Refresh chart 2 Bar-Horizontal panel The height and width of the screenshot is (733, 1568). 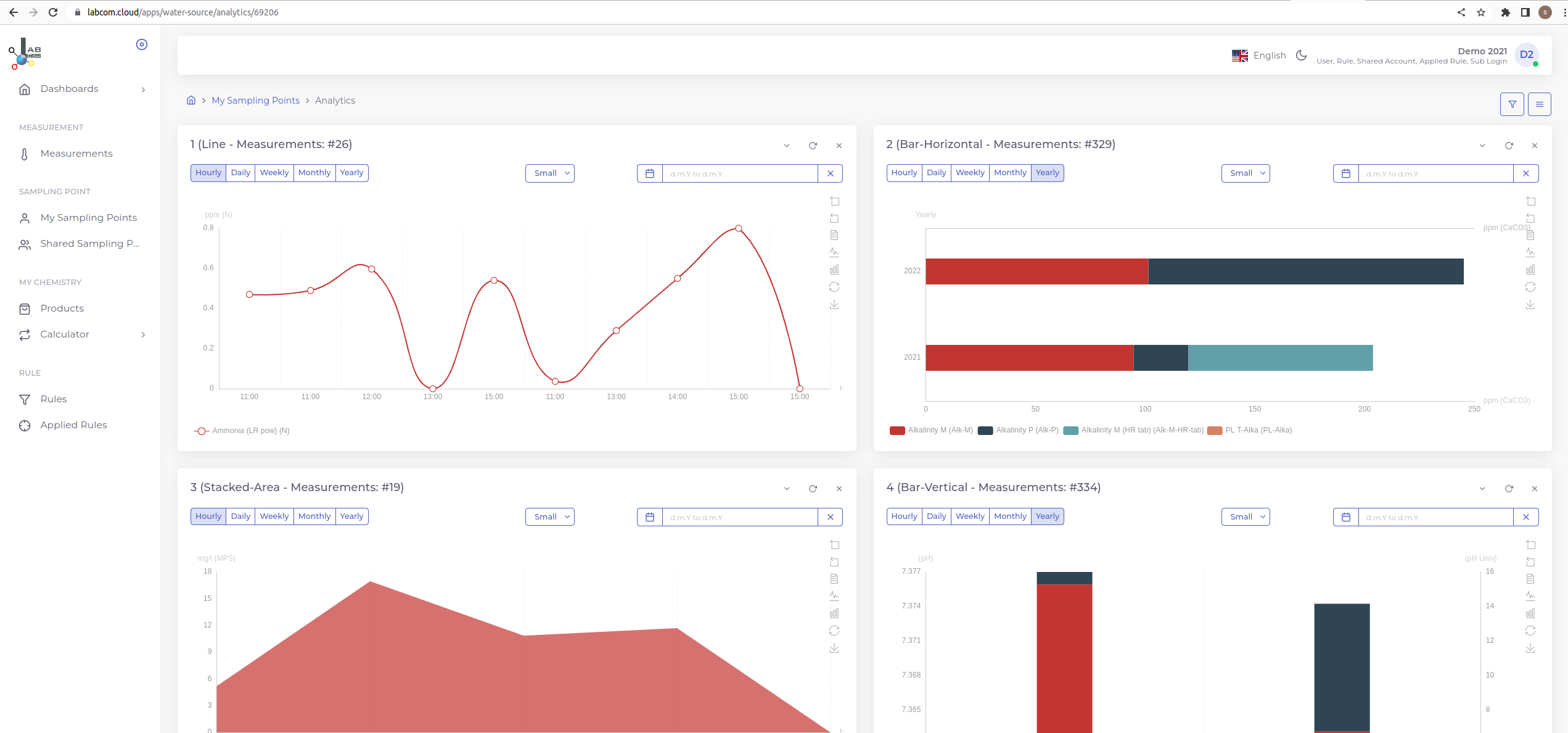(1509, 146)
